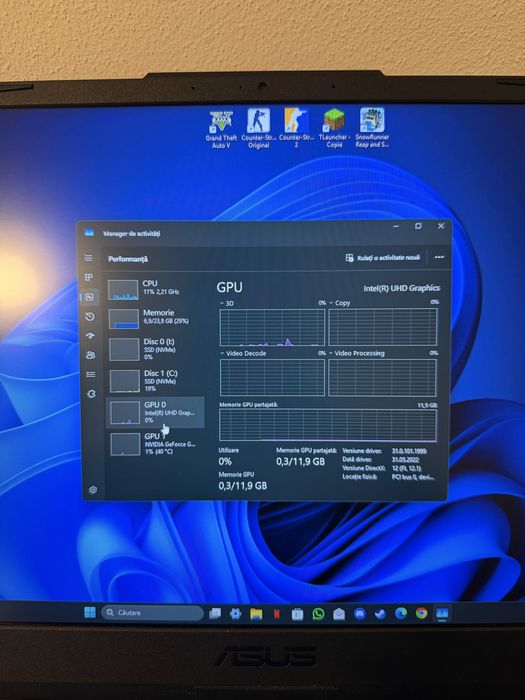Click Rulați o activitate nouă button
525x700 pixels.
click(x=383, y=258)
